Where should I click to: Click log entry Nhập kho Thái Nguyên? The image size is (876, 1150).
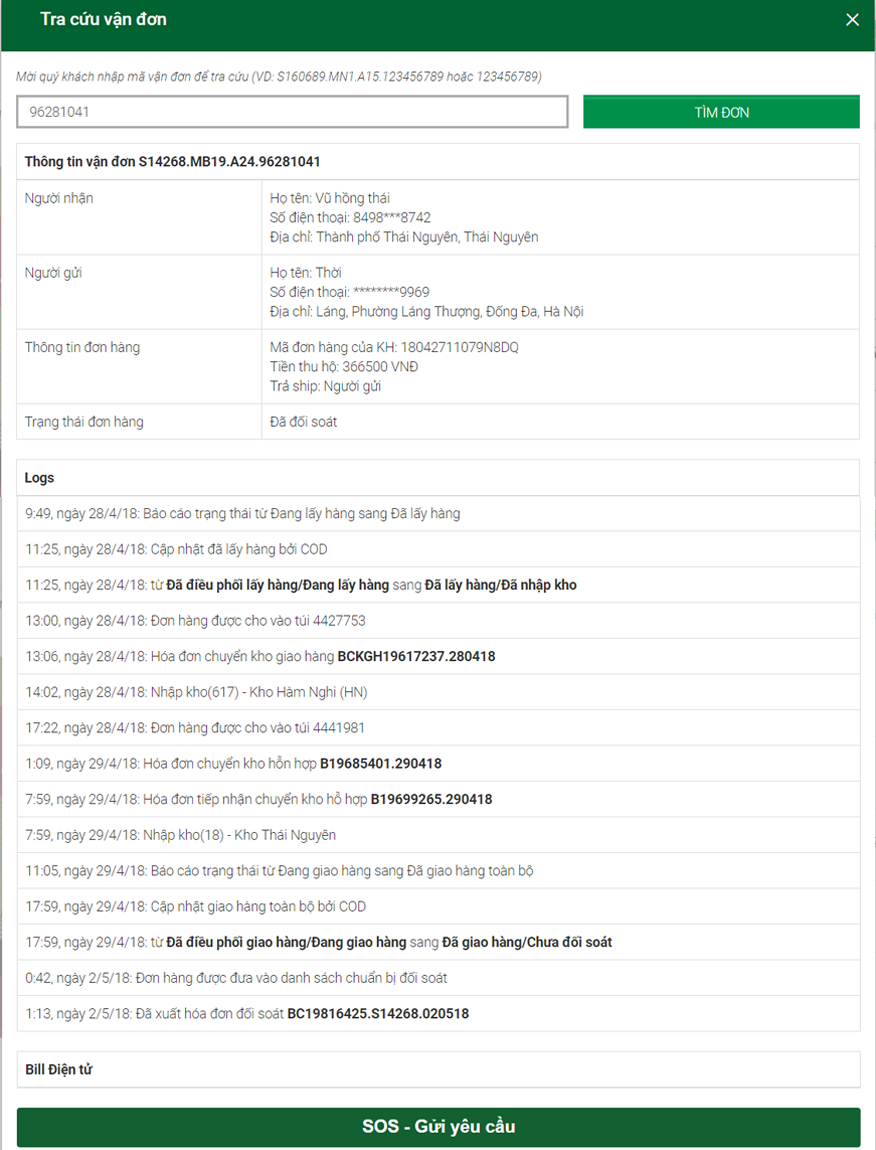tap(438, 835)
